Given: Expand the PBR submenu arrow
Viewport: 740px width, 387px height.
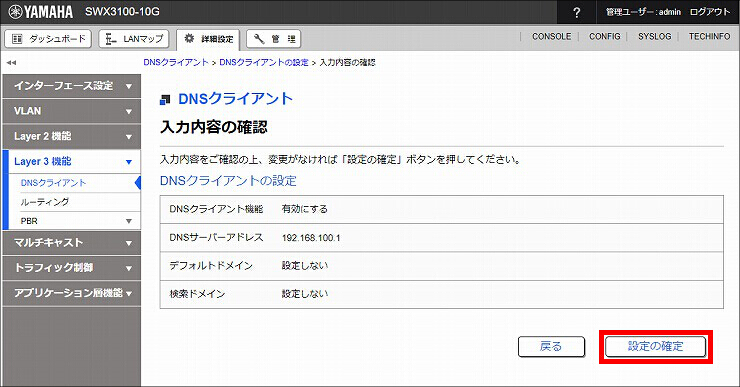Looking at the screenshot, I should [x=128, y=221].
